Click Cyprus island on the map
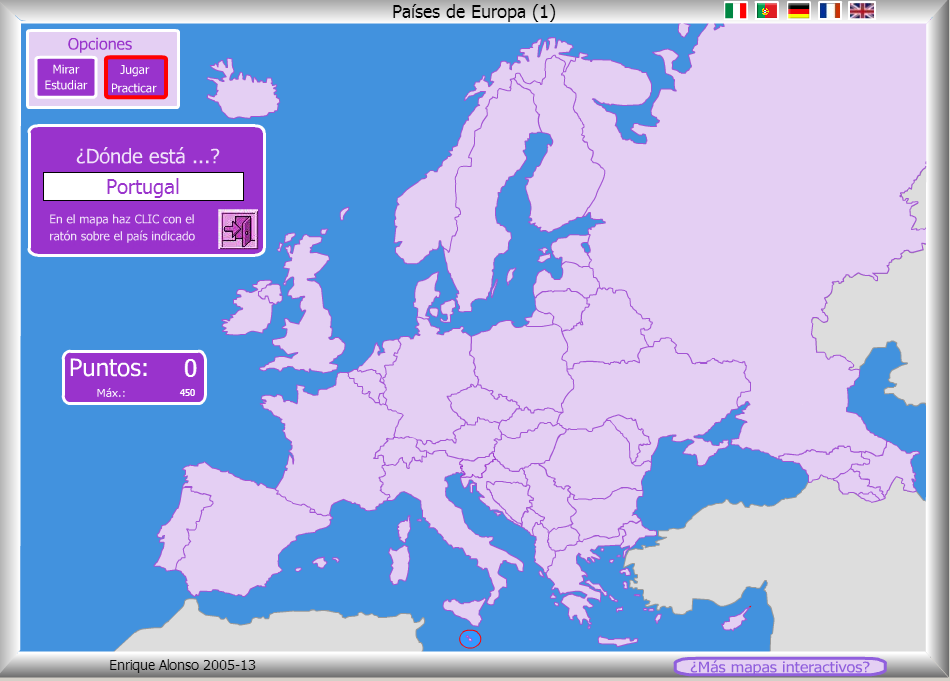The image size is (950, 681). 736,619
